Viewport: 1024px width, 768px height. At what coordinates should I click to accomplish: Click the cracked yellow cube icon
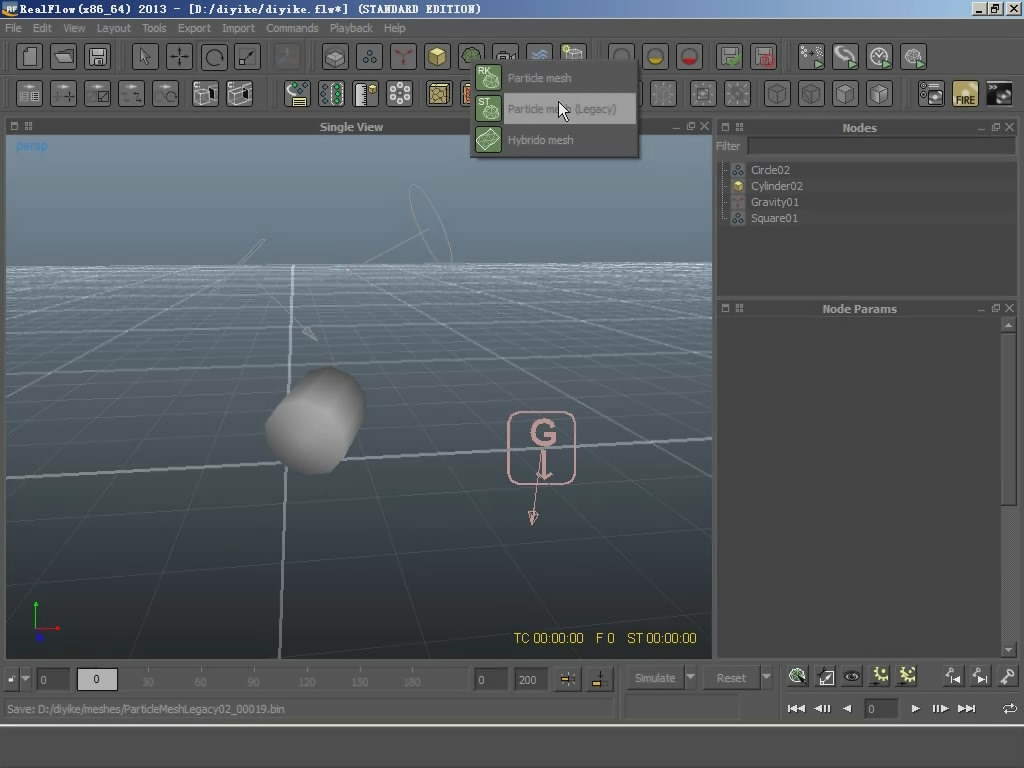pos(438,94)
